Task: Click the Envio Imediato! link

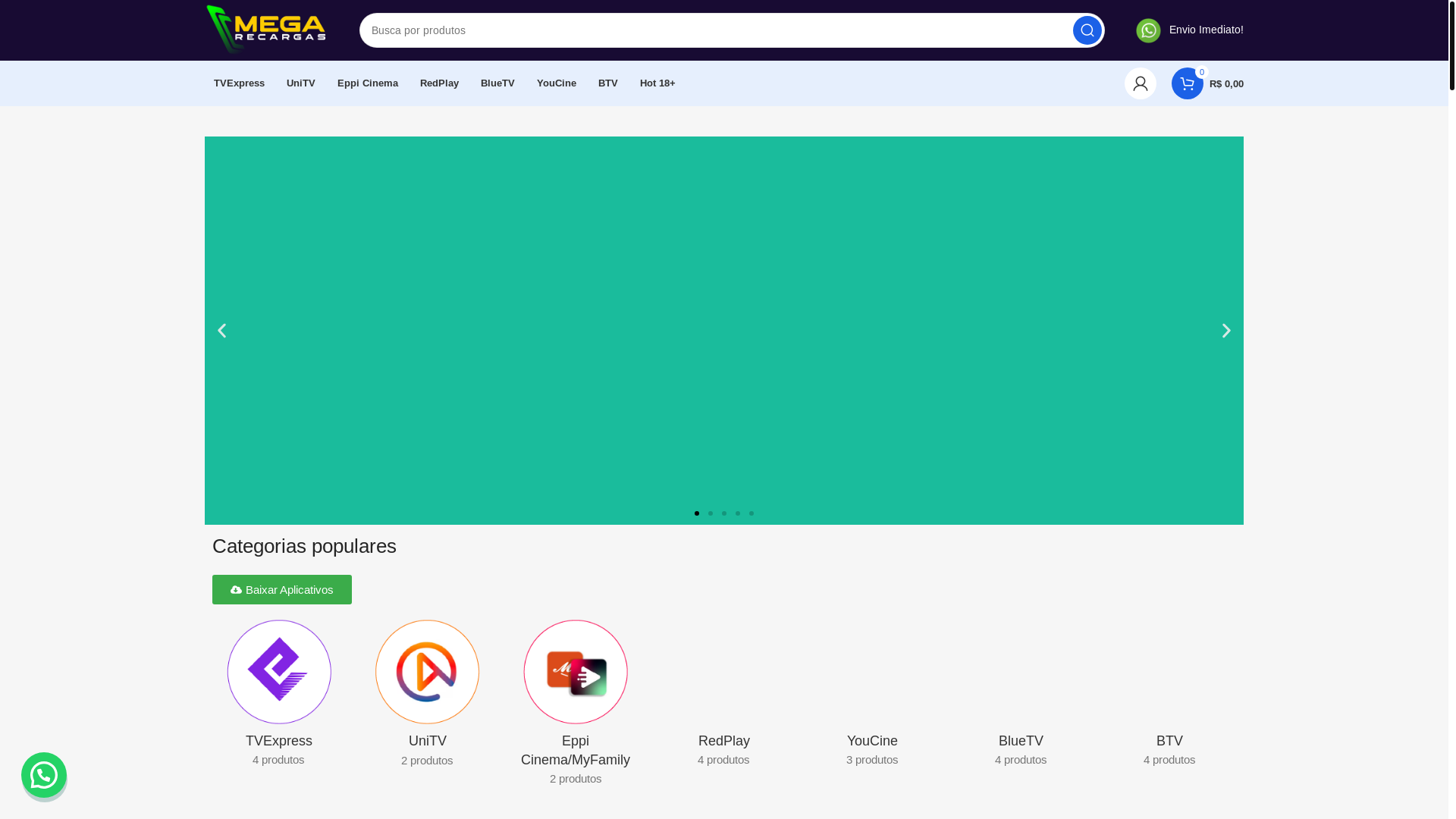Action: coord(1206,30)
